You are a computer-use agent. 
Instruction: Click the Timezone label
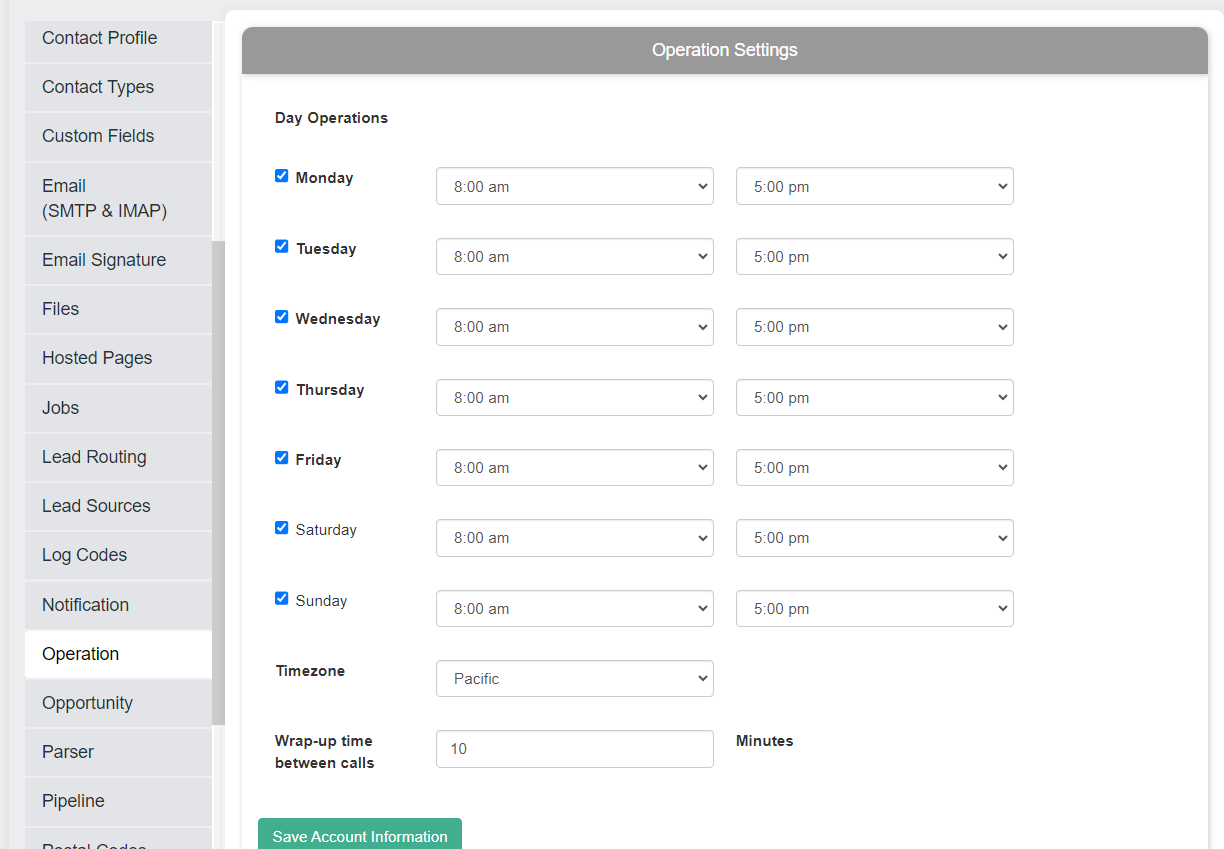point(310,671)
